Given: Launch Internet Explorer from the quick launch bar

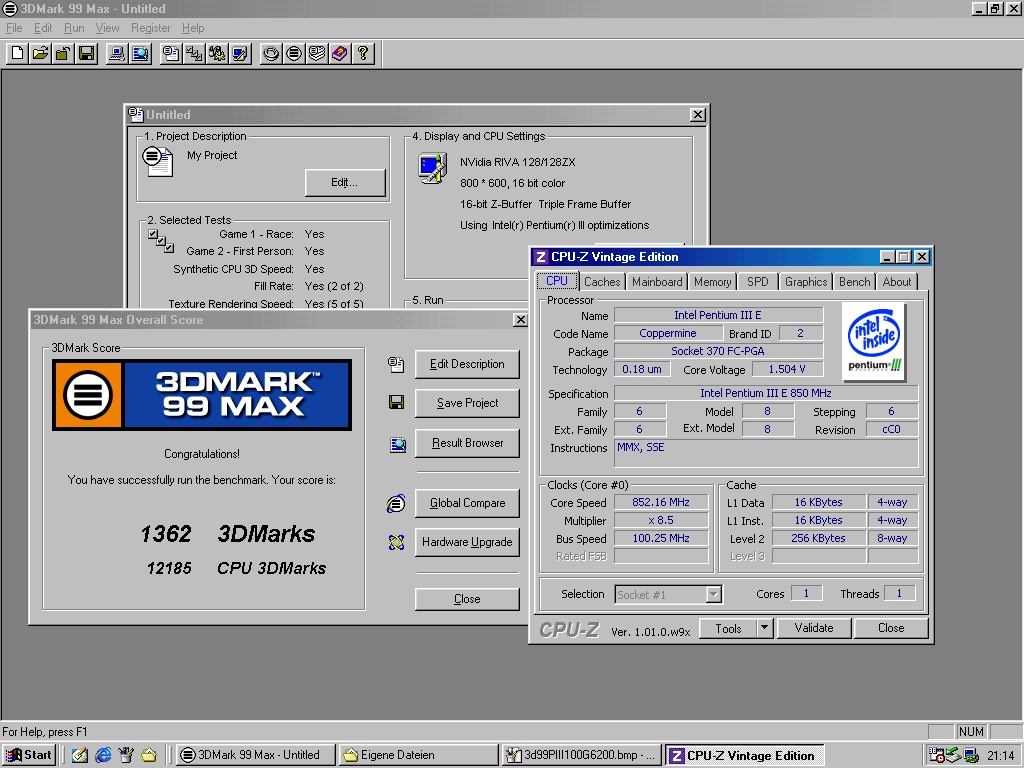Looking at the screenshot, I should [103, 755].
